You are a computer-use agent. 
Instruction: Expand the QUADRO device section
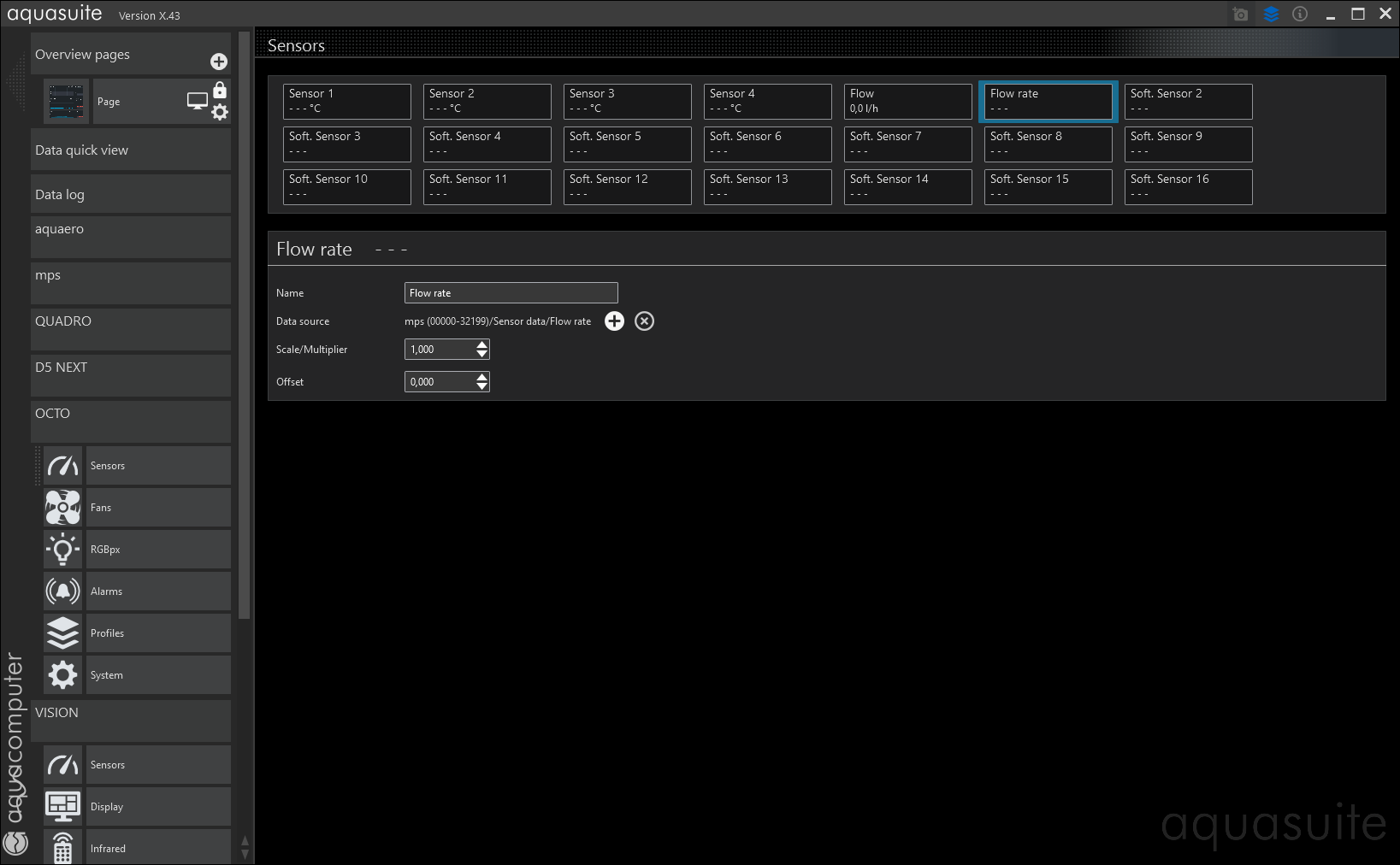click(130, 329)
